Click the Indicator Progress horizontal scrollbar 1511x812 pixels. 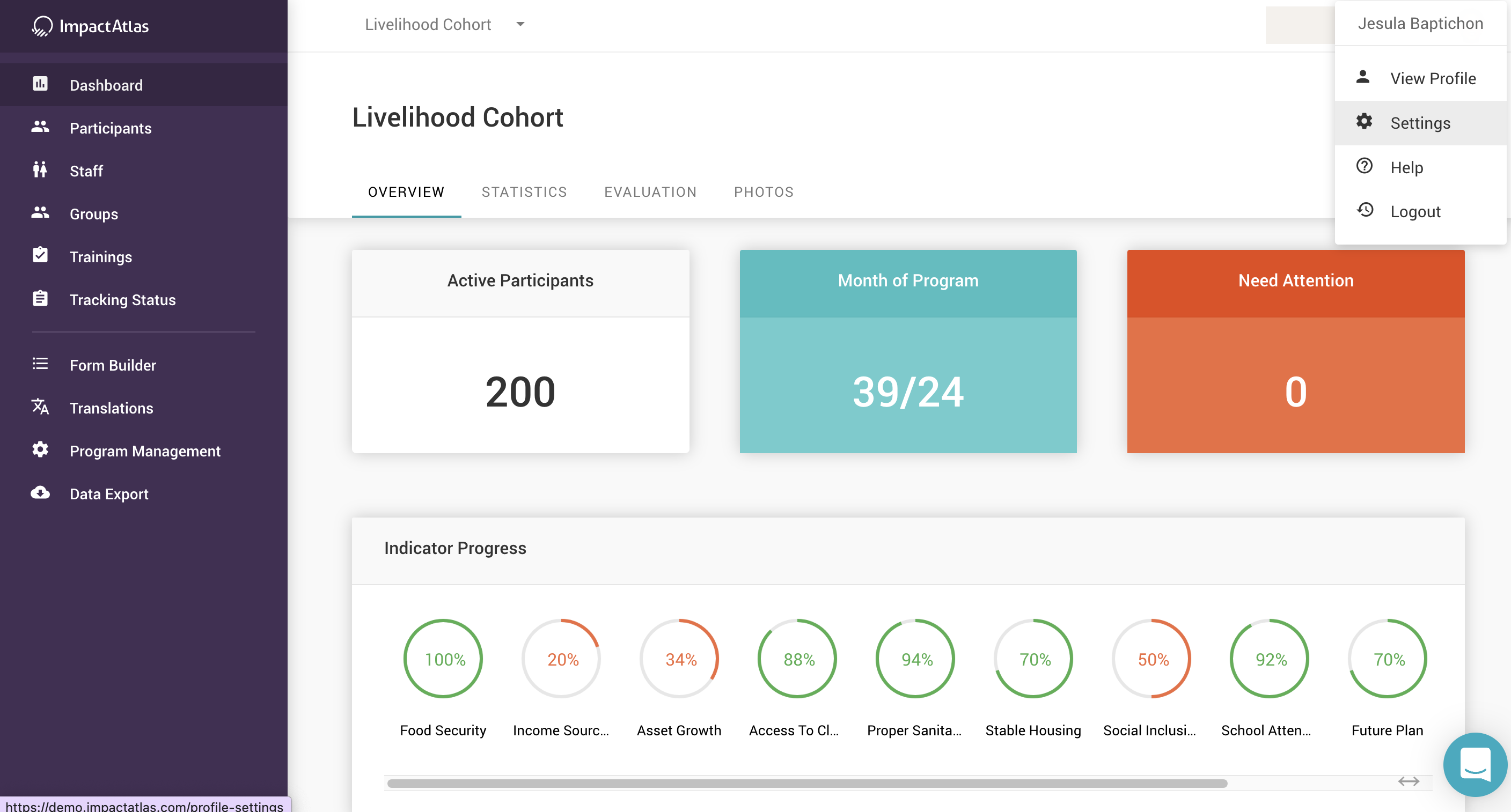[x=806, y=783]
